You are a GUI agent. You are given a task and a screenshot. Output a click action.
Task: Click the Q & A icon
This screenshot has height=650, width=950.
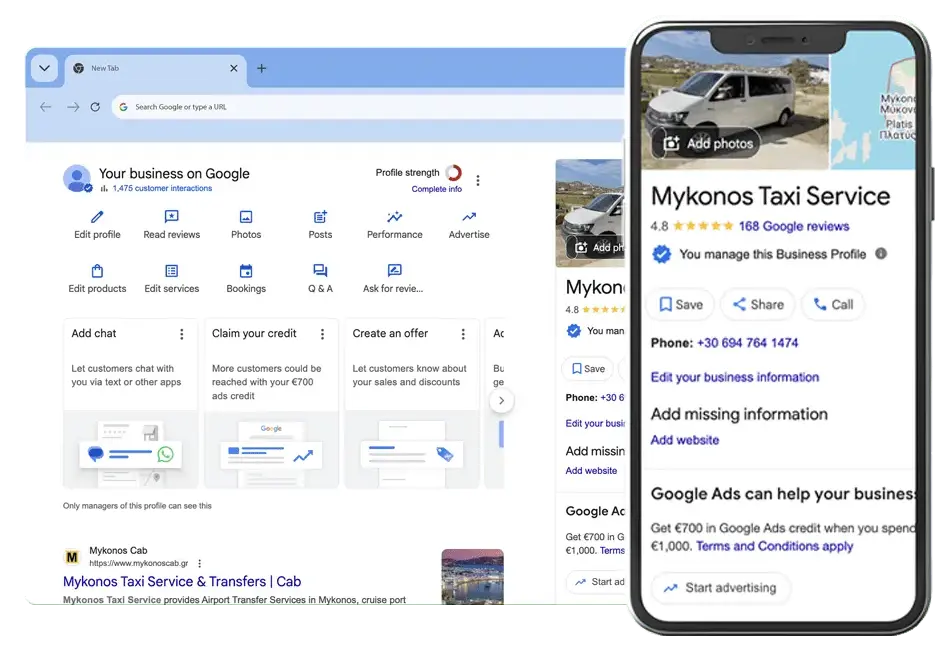pos(320,271)
